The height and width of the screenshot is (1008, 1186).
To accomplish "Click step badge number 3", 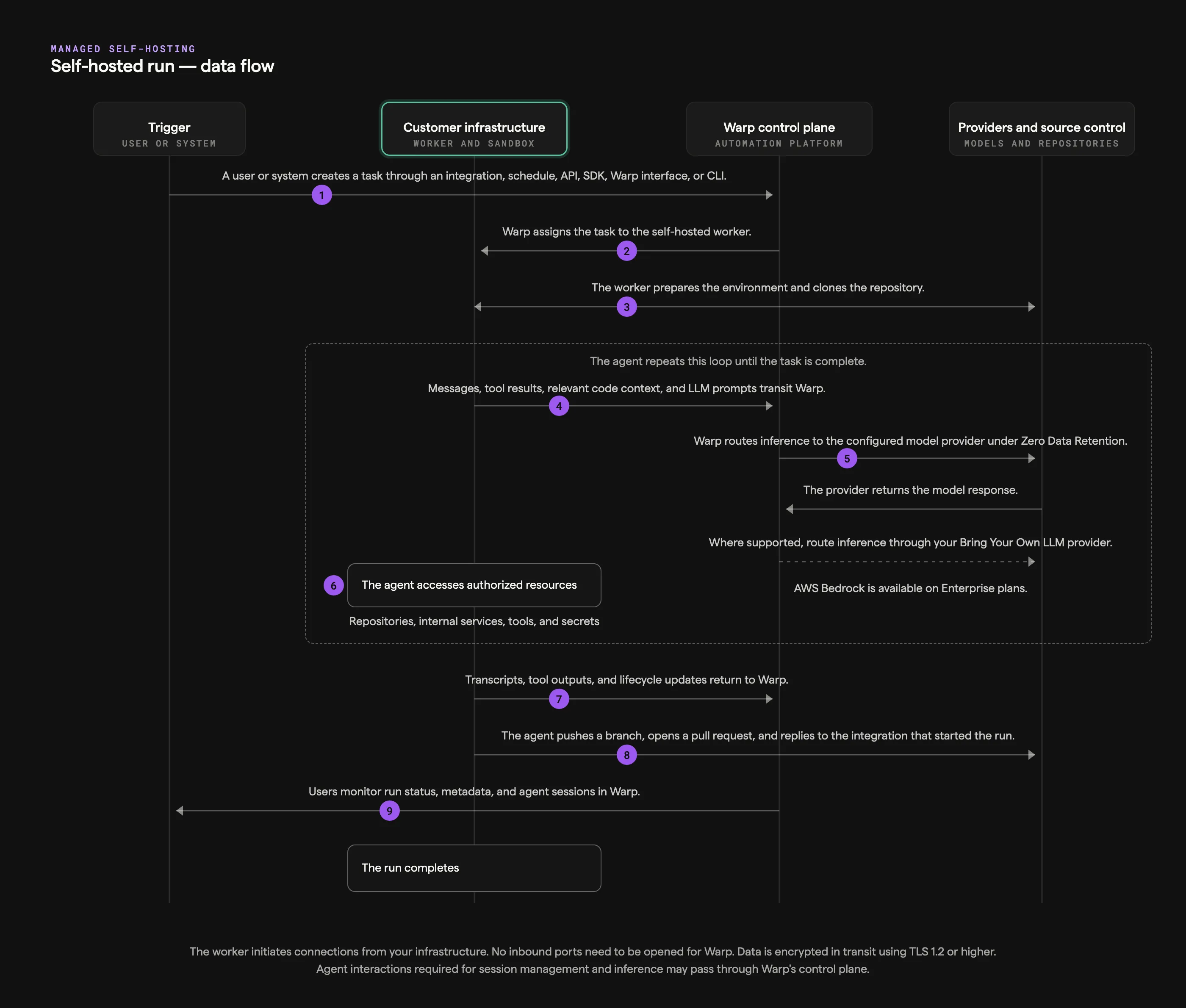I will click(x=626, y=307).
